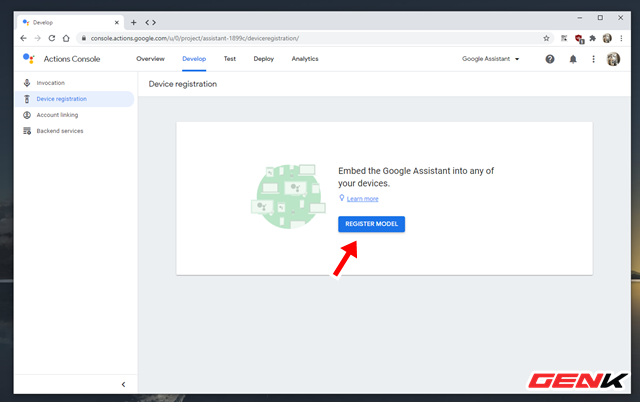Reload the page
Screen dimensions: 640x402
tap(51, 38)
